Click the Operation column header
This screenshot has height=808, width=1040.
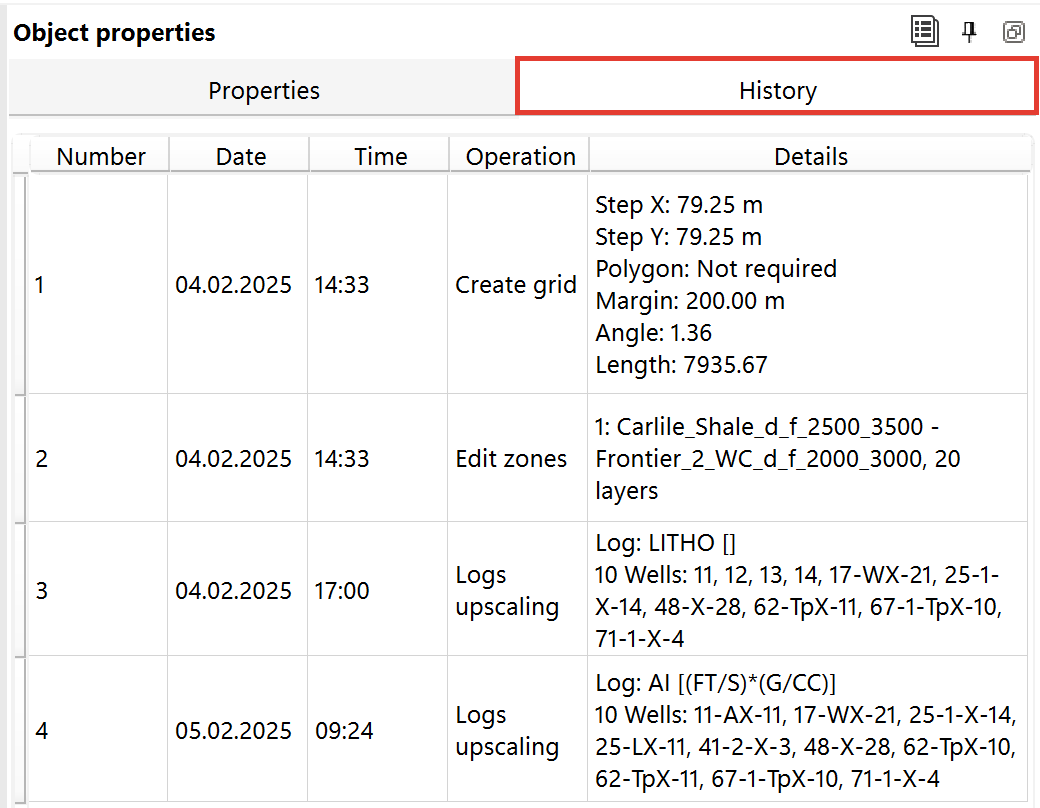pyautogui.click(x=520, y=156)
